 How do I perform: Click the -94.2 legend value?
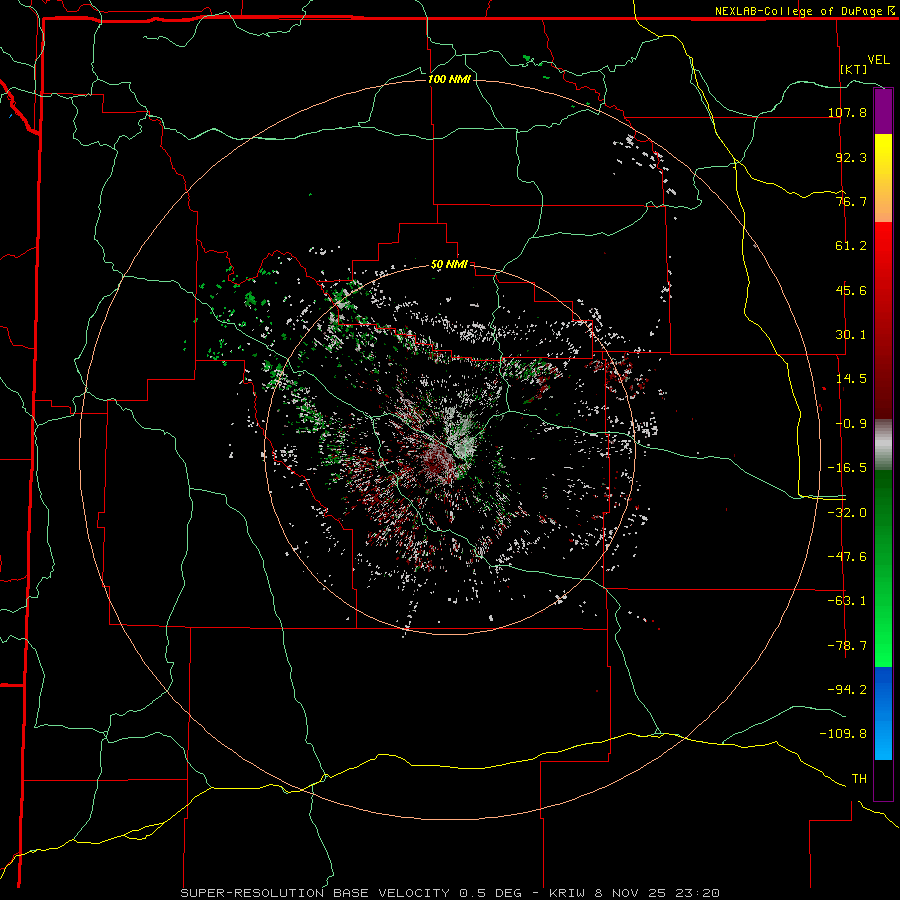coord(847,689)
